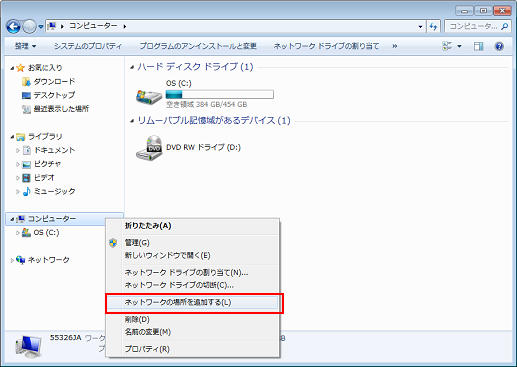Expand OS (C:) in navigation tree
This screenshot has width=517, height=367.
[18, 233]
